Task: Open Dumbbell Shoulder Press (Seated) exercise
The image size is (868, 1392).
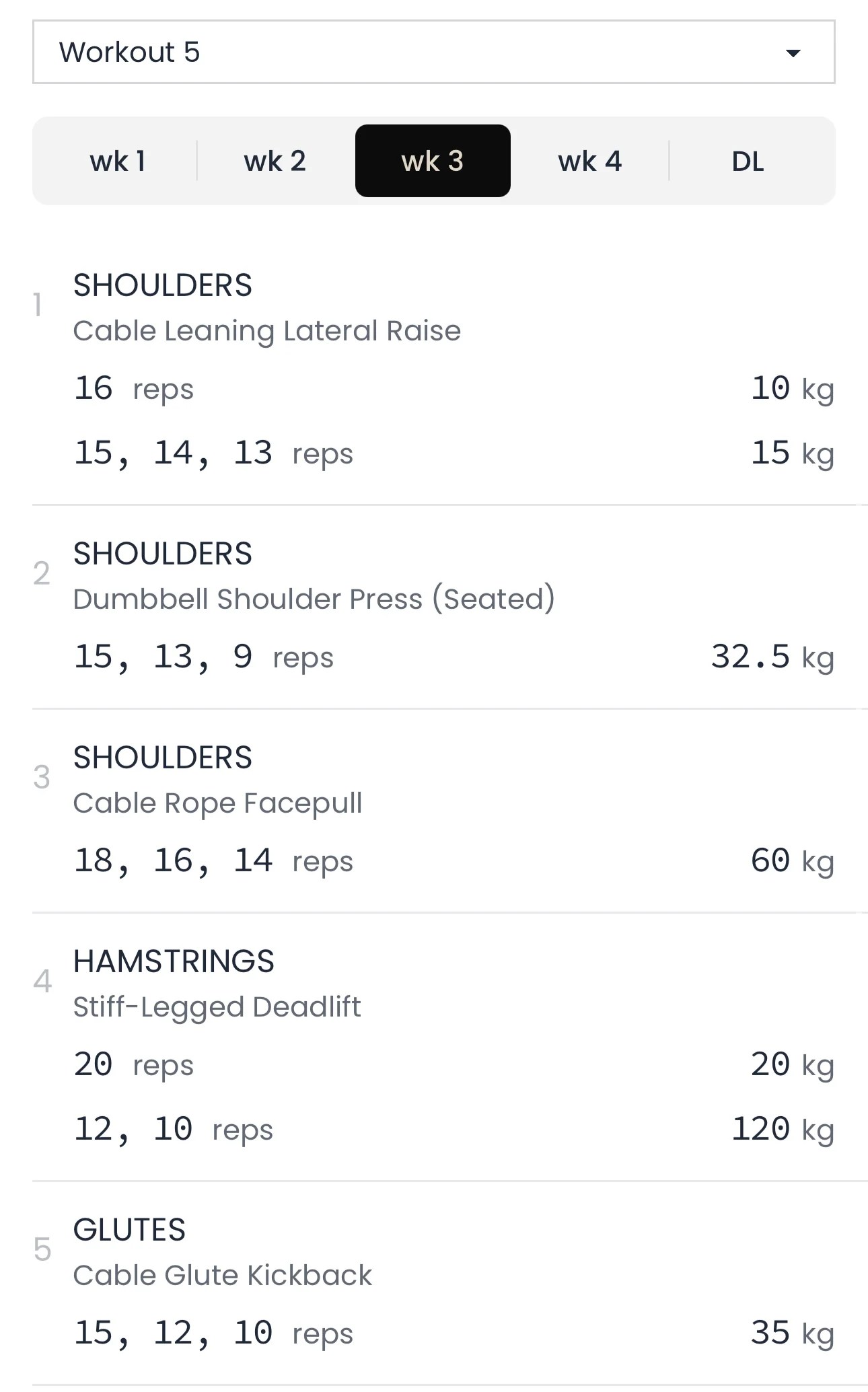Action: tap(314, 599)
